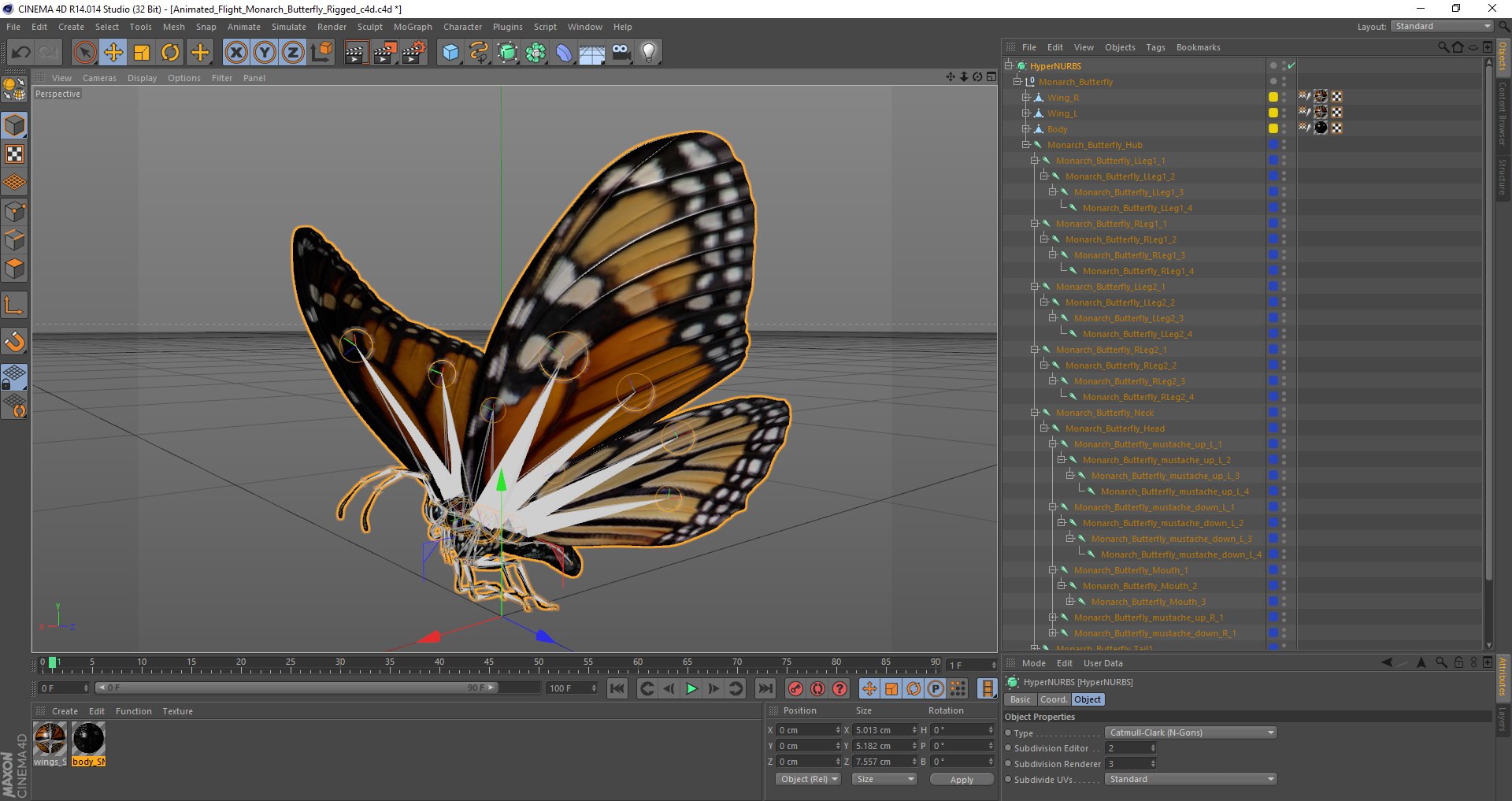Add a Cube primitive object
Screen dimensions: 1512x801
point(450,53)
